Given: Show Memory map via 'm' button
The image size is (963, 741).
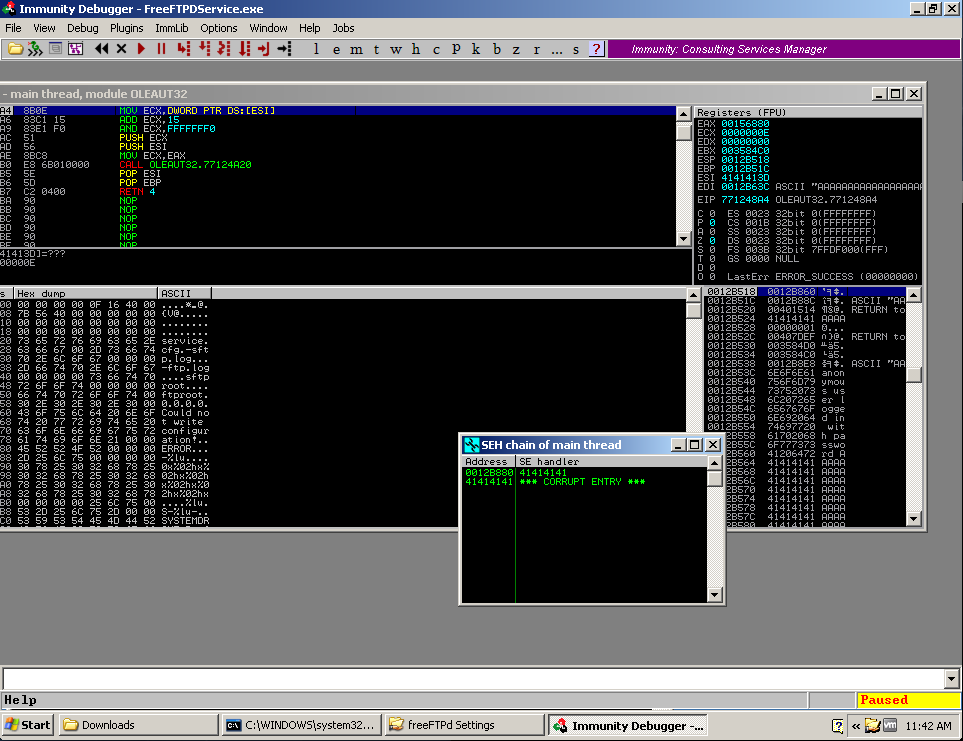Looking at the screenshot, I should [x=356, y=49].
